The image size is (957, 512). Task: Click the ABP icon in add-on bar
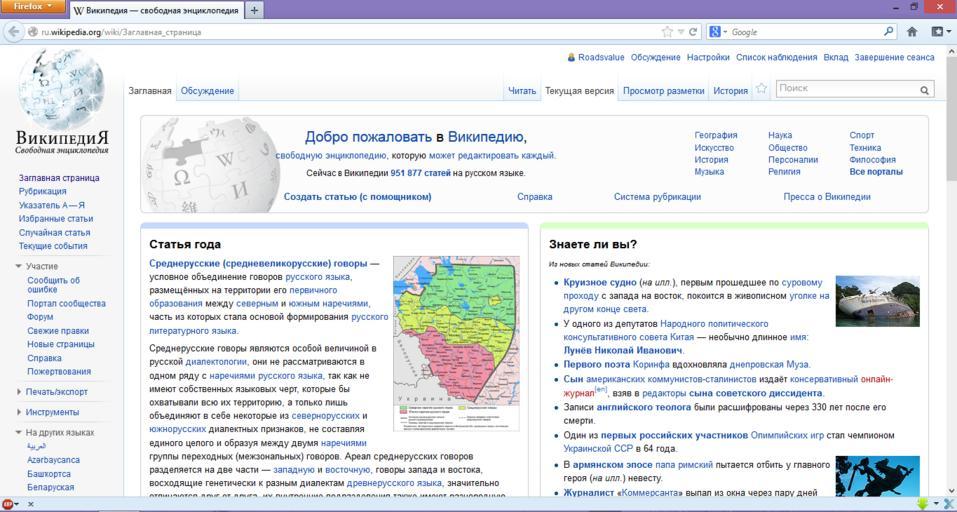click(9, 504)
